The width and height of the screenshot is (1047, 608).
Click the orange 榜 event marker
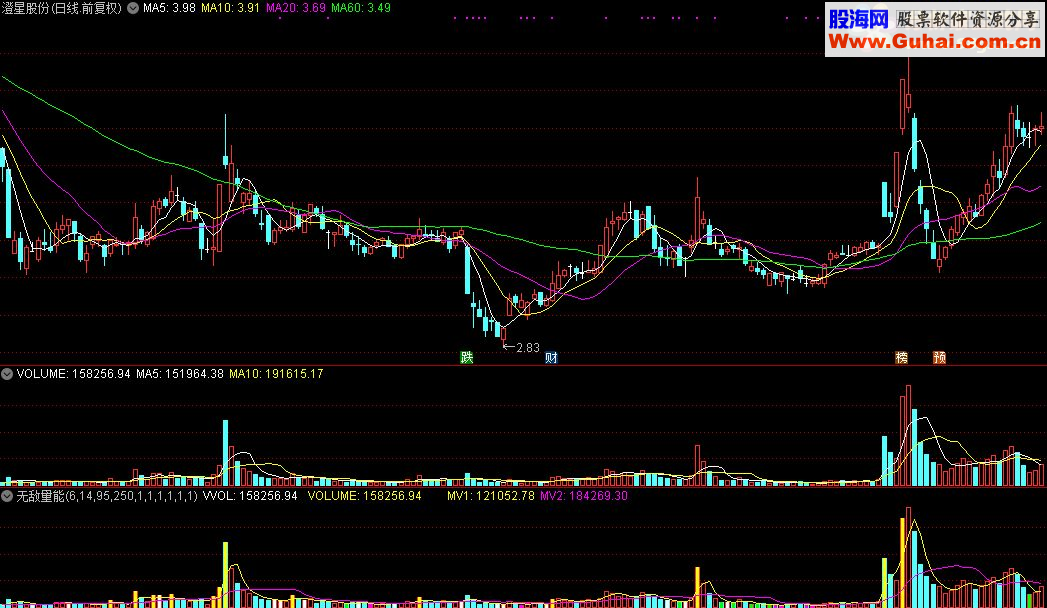[901, 357]
